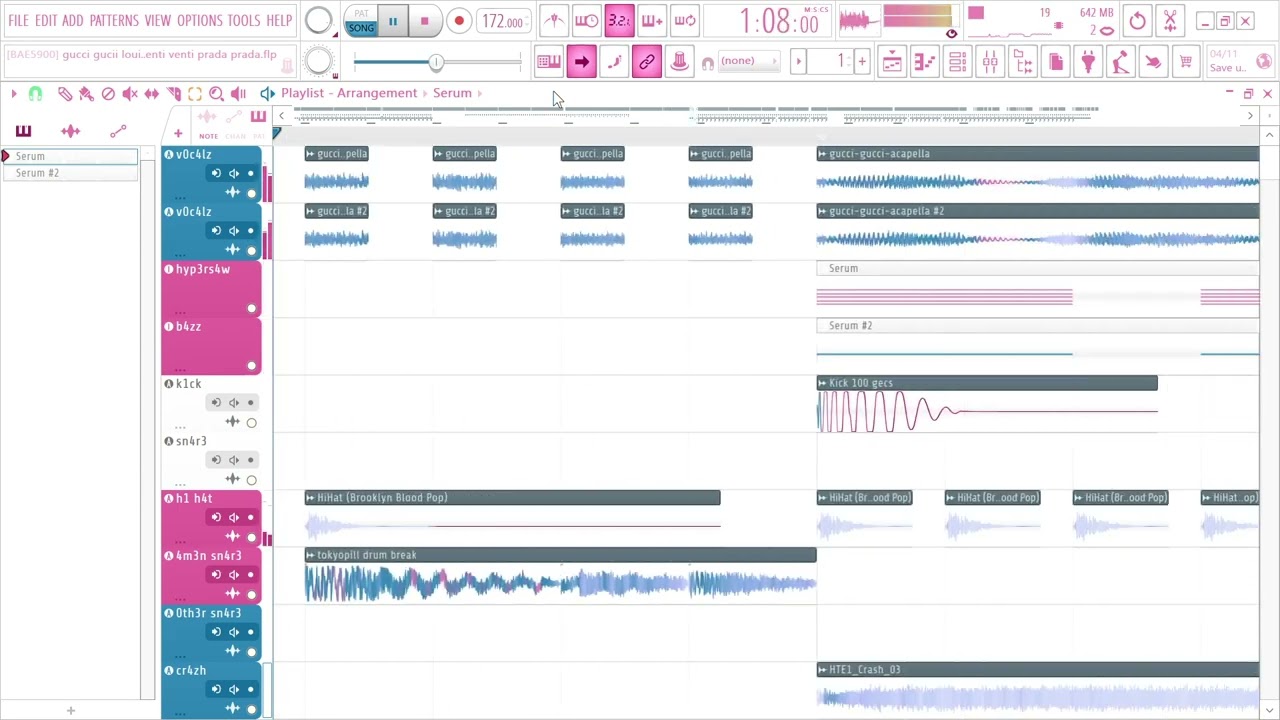Click the undo history circular arrow icon
This screenshot has width=1280, height=720.
pos(1137,20)
